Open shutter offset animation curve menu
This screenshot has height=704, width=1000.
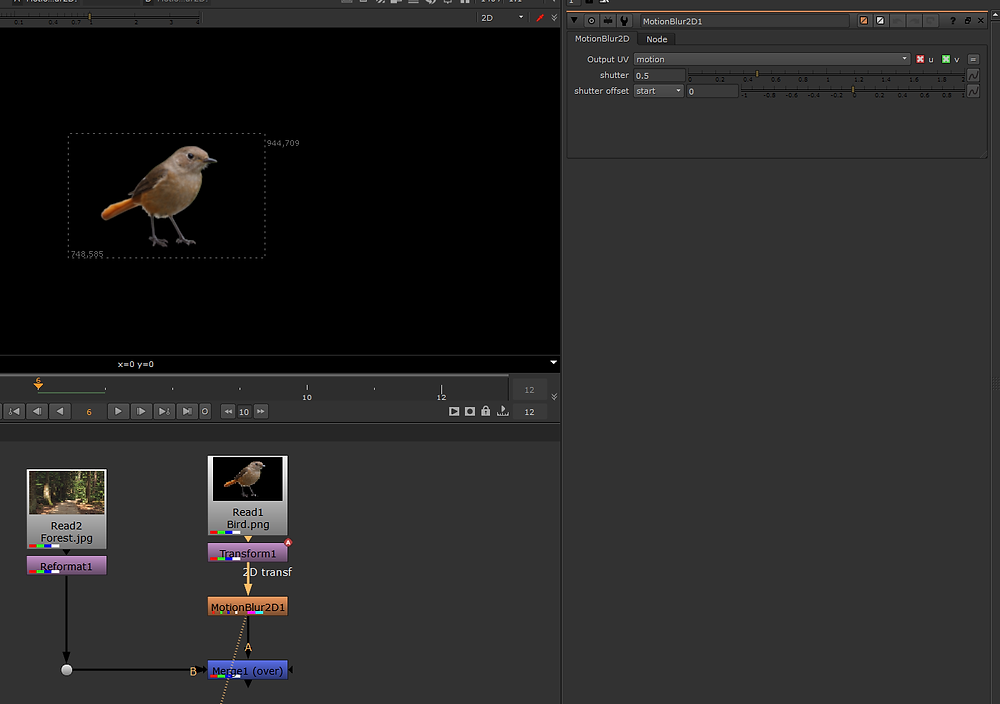tap(973, 91)
